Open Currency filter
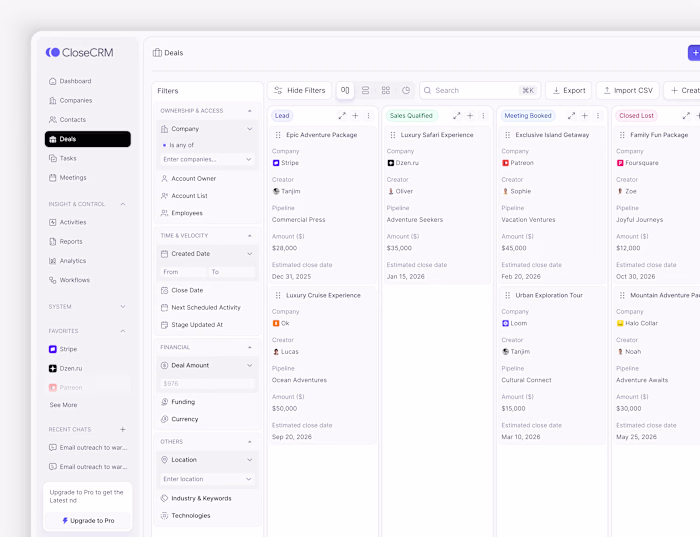 (x=208, y=419)
